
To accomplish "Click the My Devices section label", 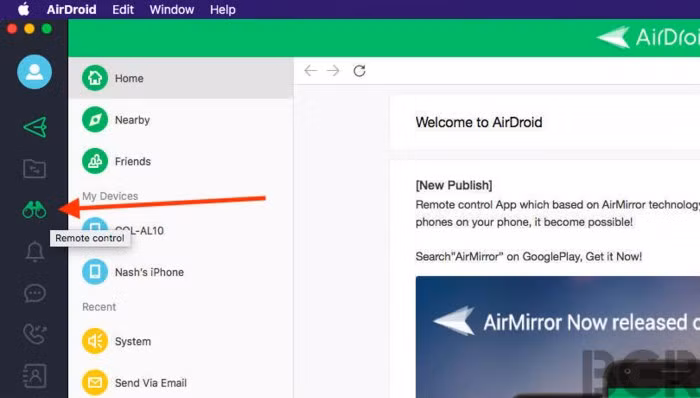I will click(110, 196).
